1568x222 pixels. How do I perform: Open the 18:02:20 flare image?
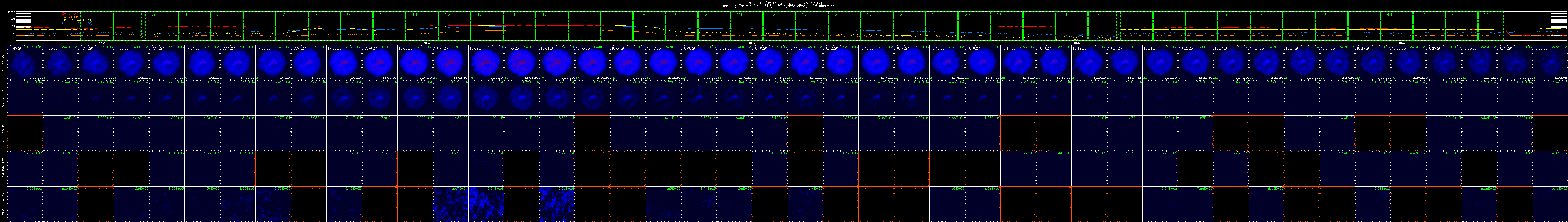486,62
